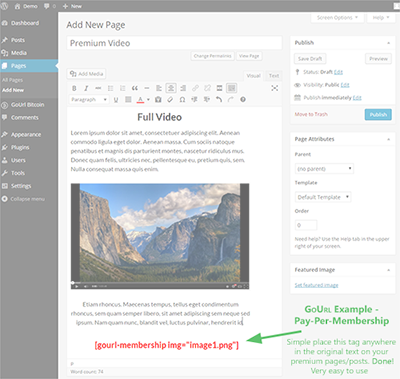Open the text color picker arrow
This screenshot has height=379, width=400.
148,100
